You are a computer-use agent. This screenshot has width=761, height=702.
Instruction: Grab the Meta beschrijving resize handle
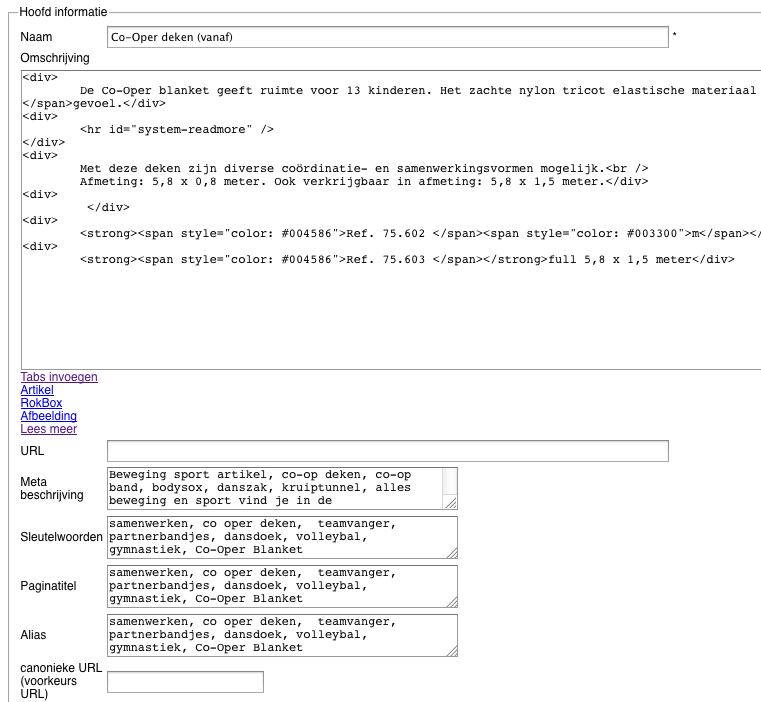click(451, 503)
